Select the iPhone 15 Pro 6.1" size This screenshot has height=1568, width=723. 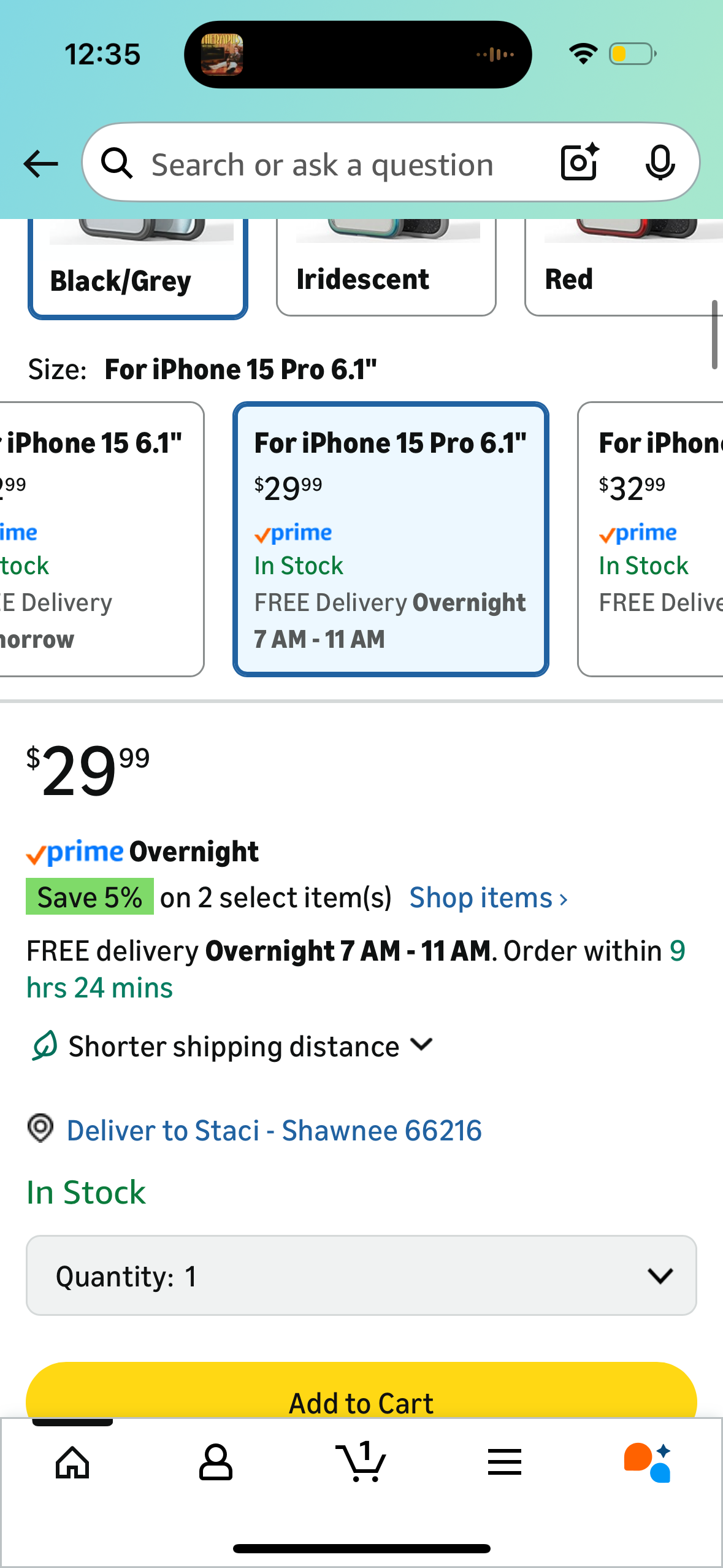click(x=391, y=539)
